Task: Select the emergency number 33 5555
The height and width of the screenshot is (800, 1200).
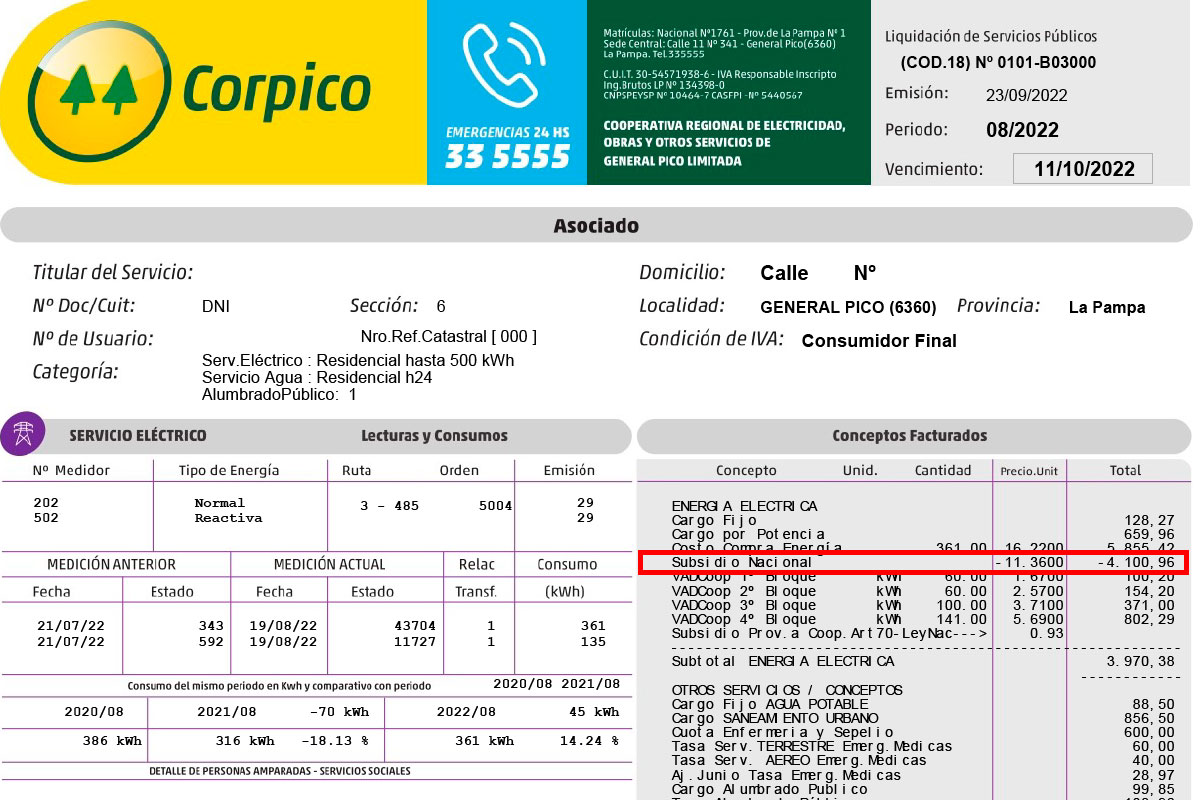Action: (x=507, y=156)
